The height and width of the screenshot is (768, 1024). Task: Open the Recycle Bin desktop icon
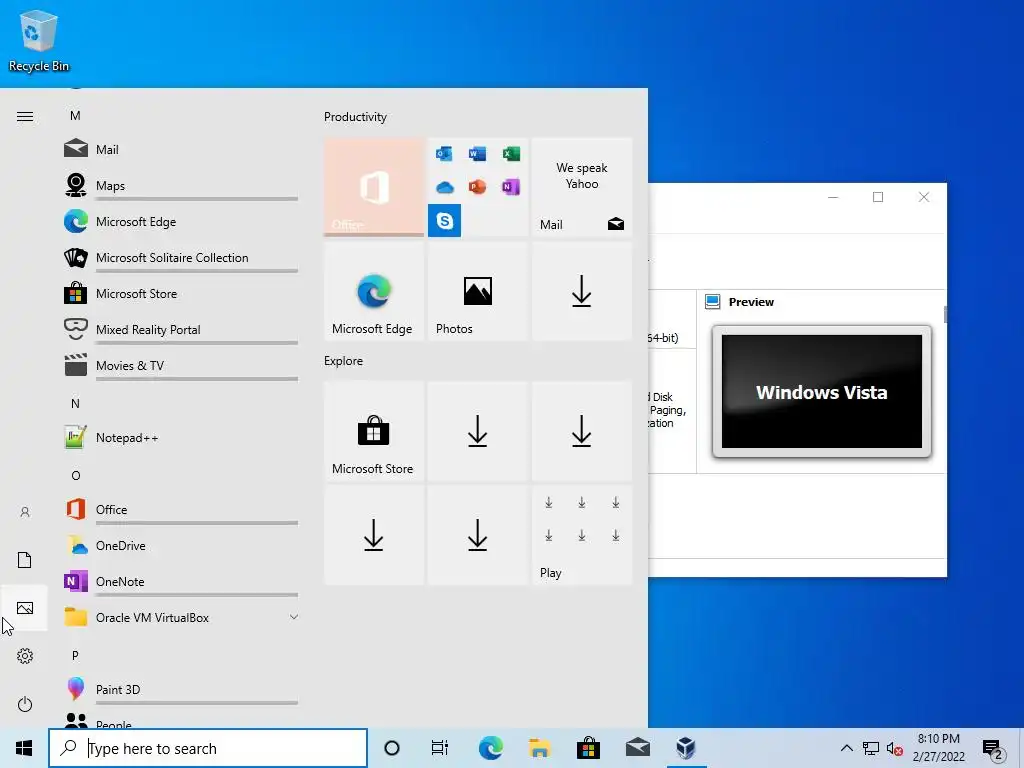tap(39, 42)
